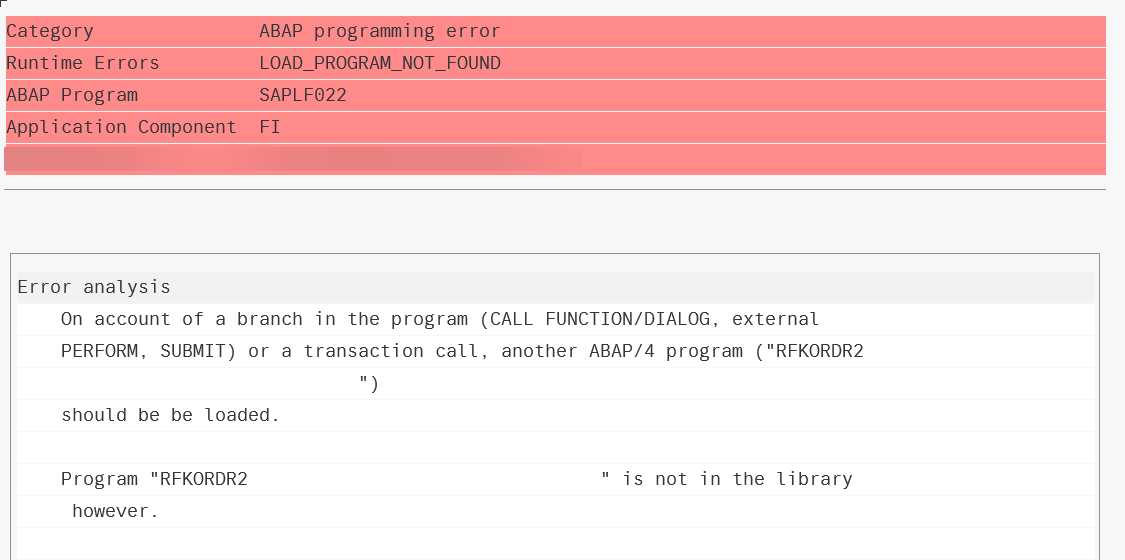Click the blurred row under Application Component
Viewport: 1125px width, 560px height.
pos(555,159)
